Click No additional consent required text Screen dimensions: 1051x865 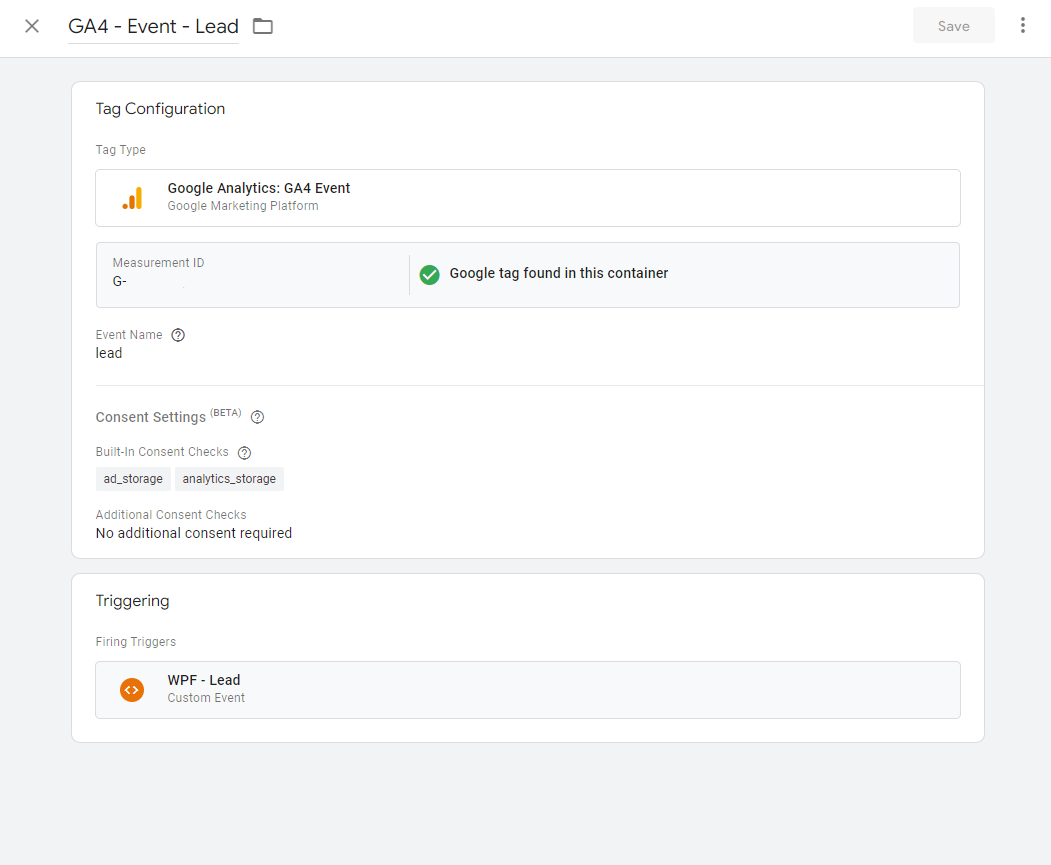194,533
